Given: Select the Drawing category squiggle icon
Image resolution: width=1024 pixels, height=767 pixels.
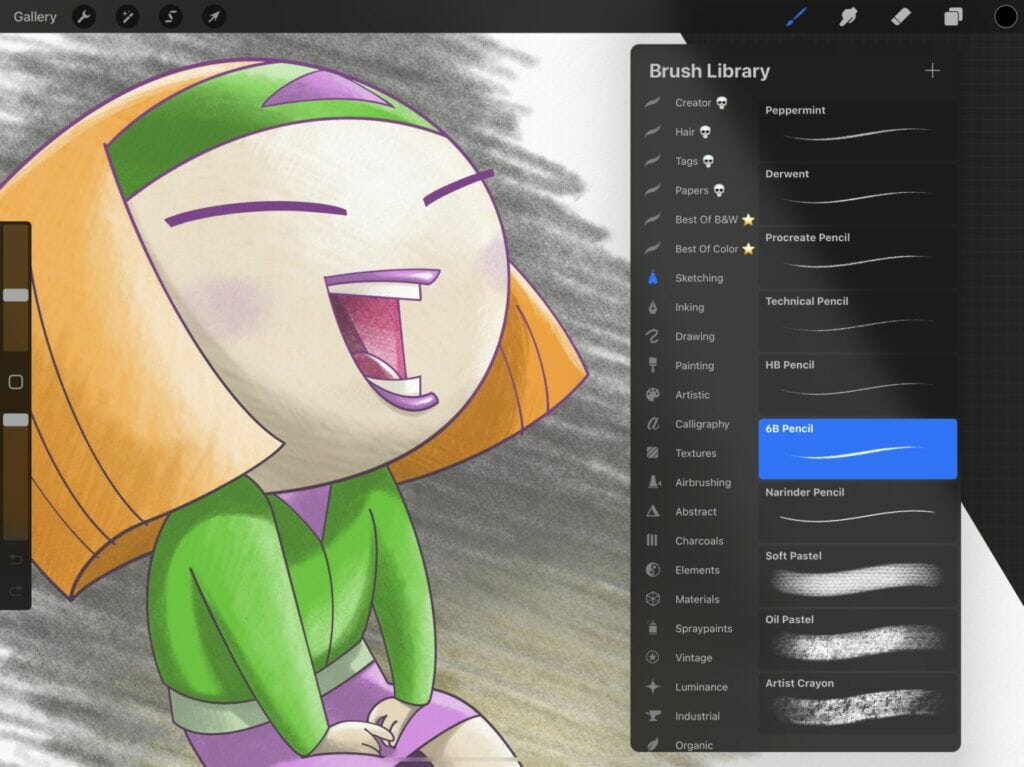Looking at the screenshot, I should (652, 336).
